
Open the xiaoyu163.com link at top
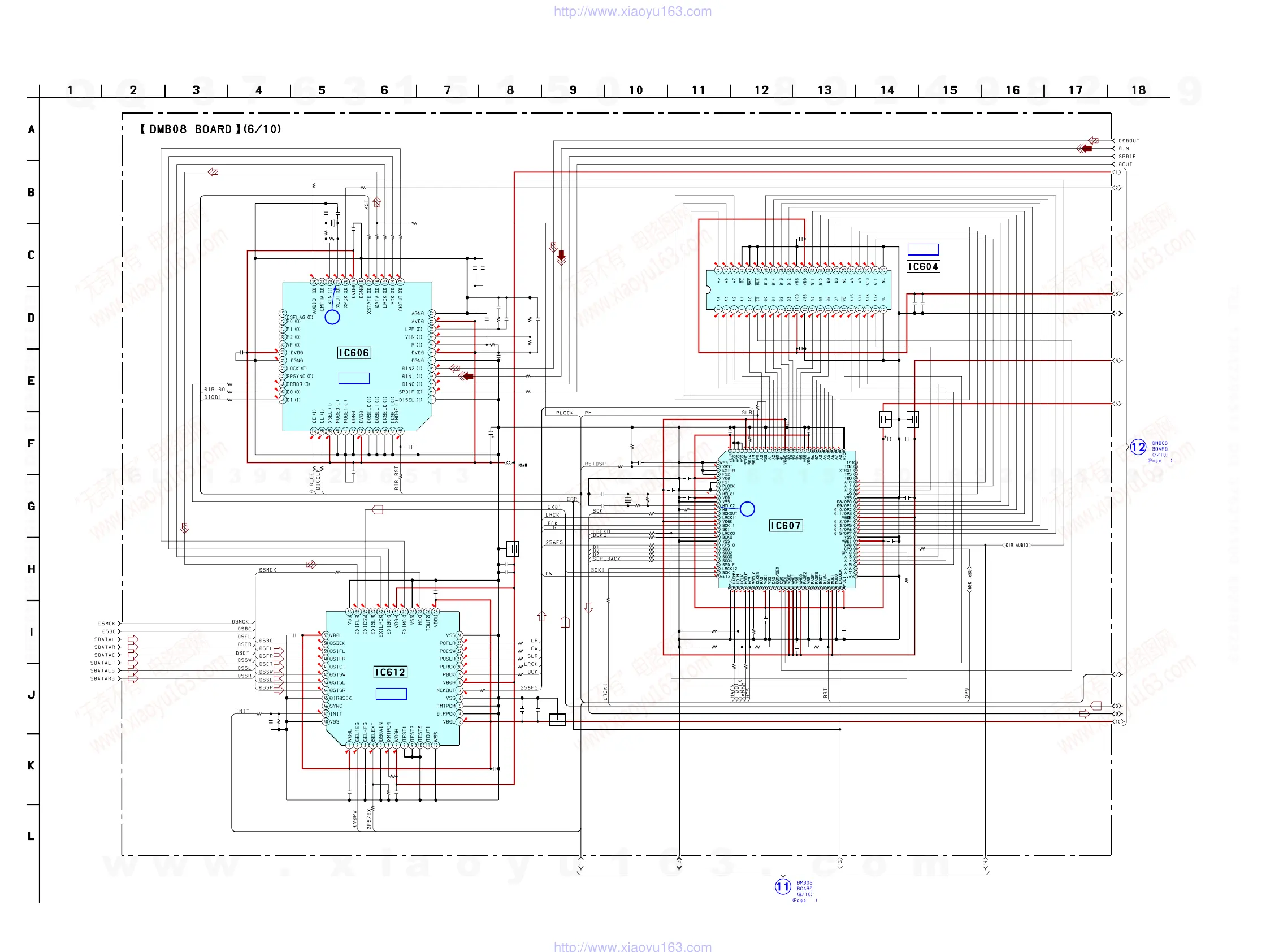click(x=632, y=11)
